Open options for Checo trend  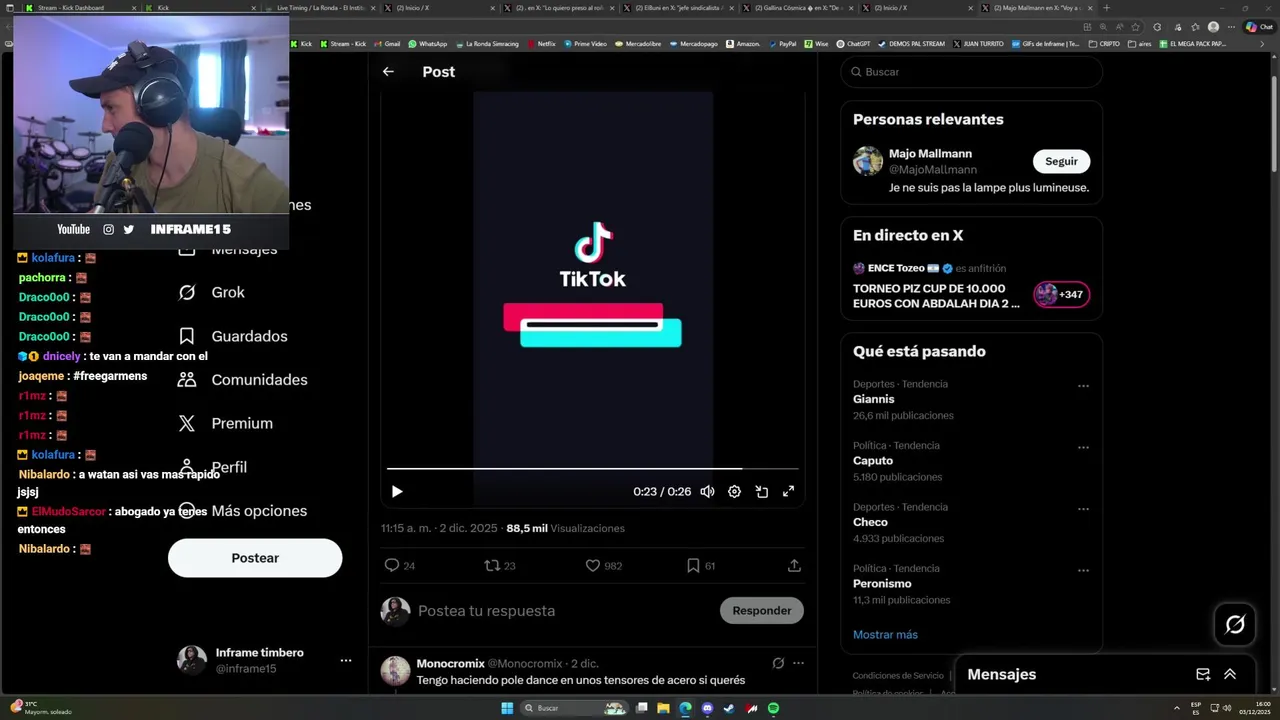coord(1083,509)
